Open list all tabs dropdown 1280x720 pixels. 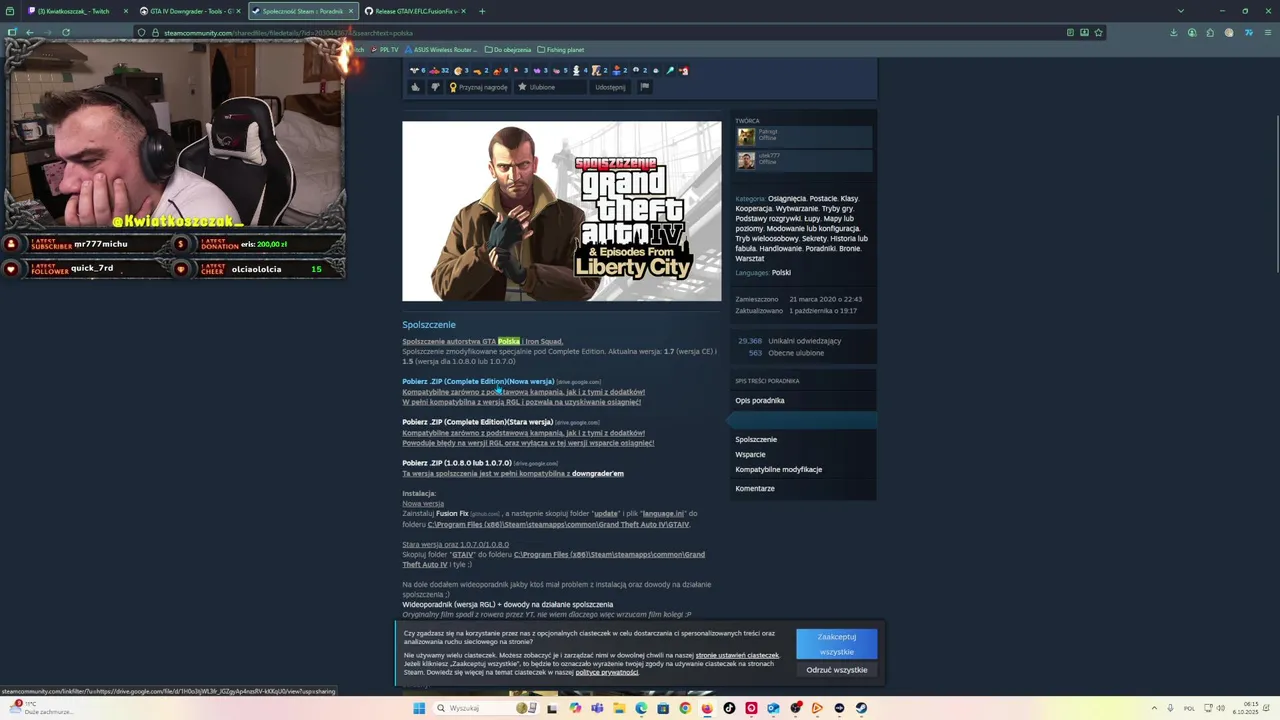coord(1180,11)
